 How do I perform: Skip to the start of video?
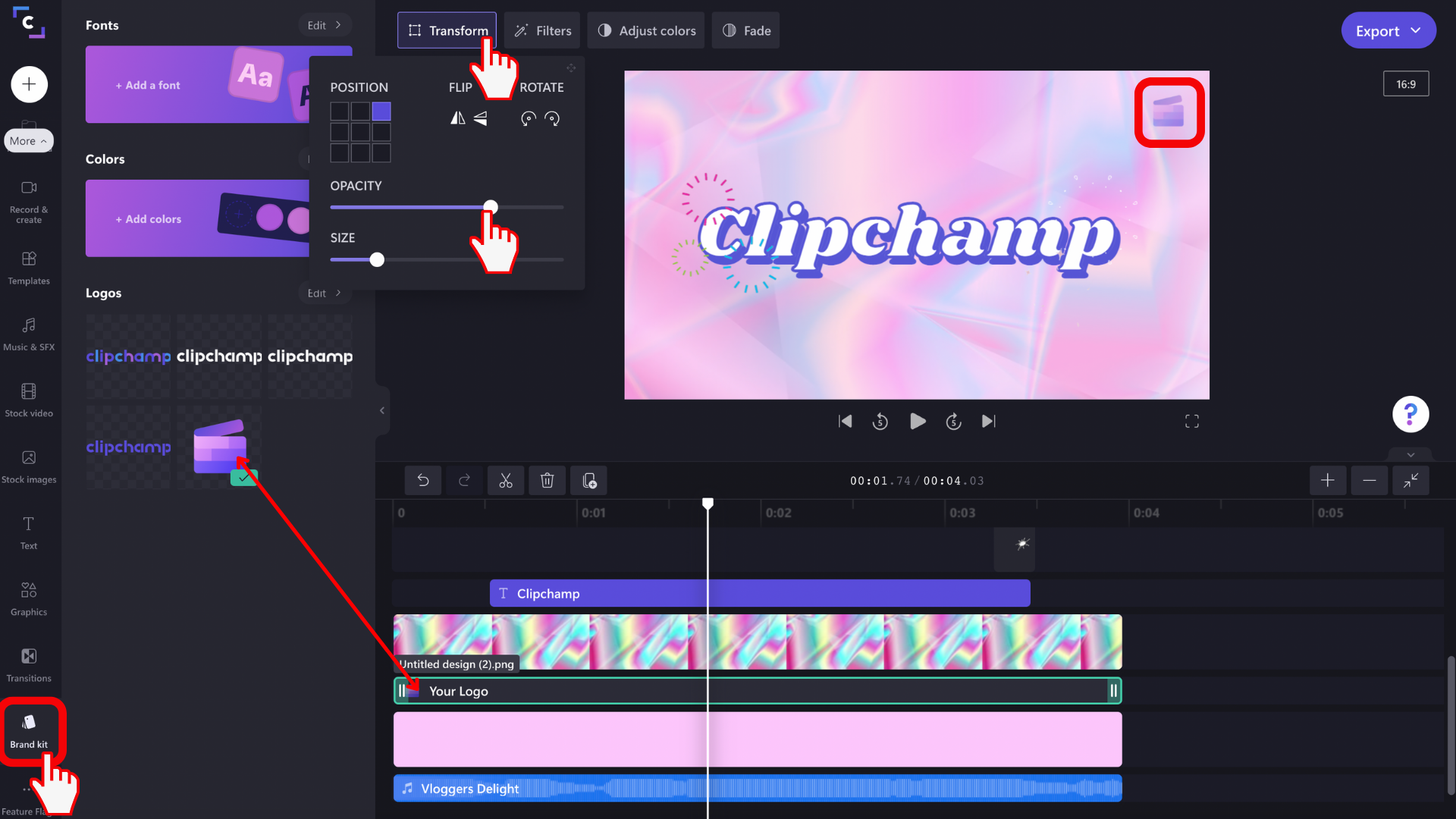click(845, 421)
